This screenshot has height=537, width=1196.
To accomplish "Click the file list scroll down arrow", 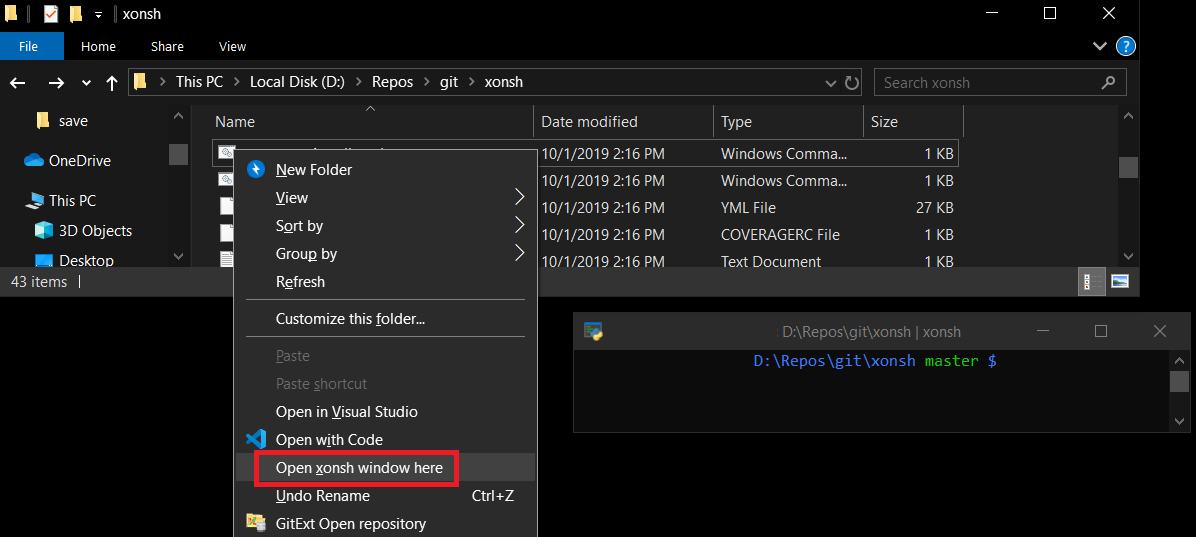I will point(1128,256).
